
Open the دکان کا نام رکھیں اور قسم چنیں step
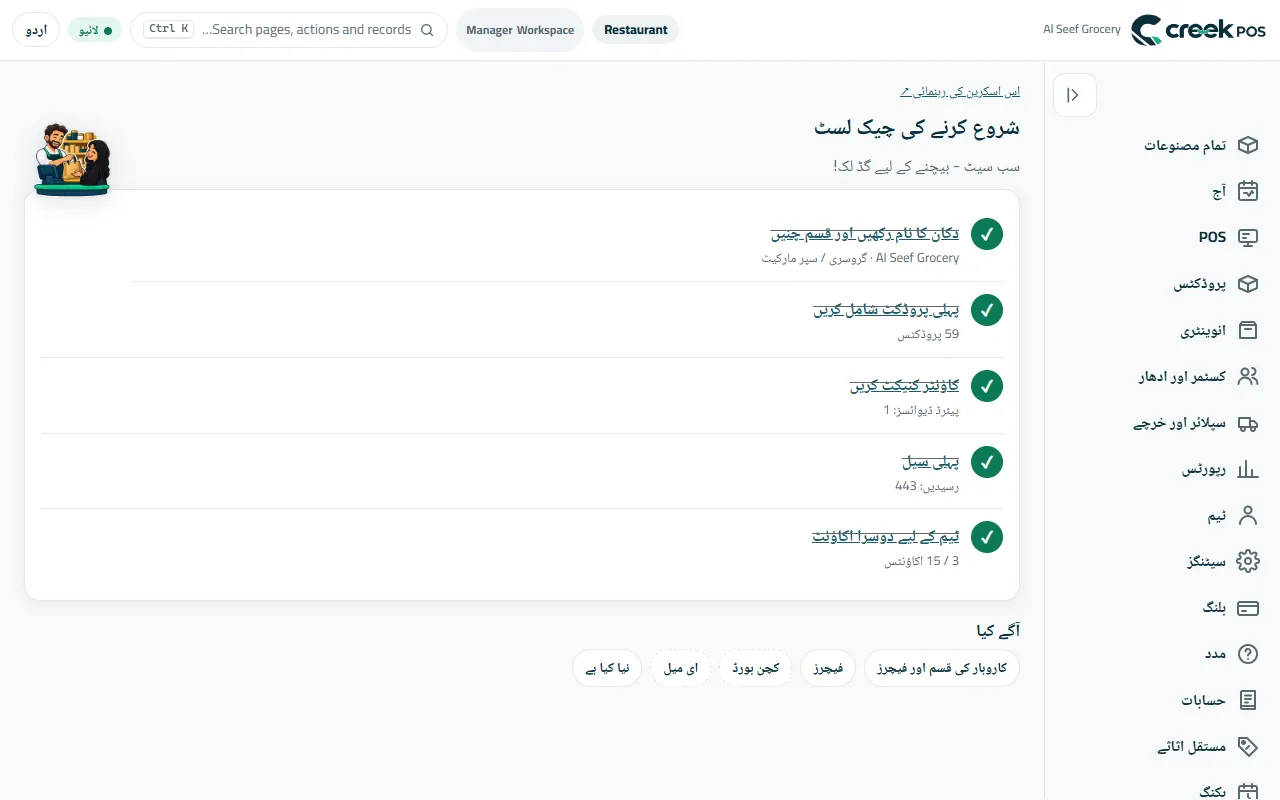865,234
